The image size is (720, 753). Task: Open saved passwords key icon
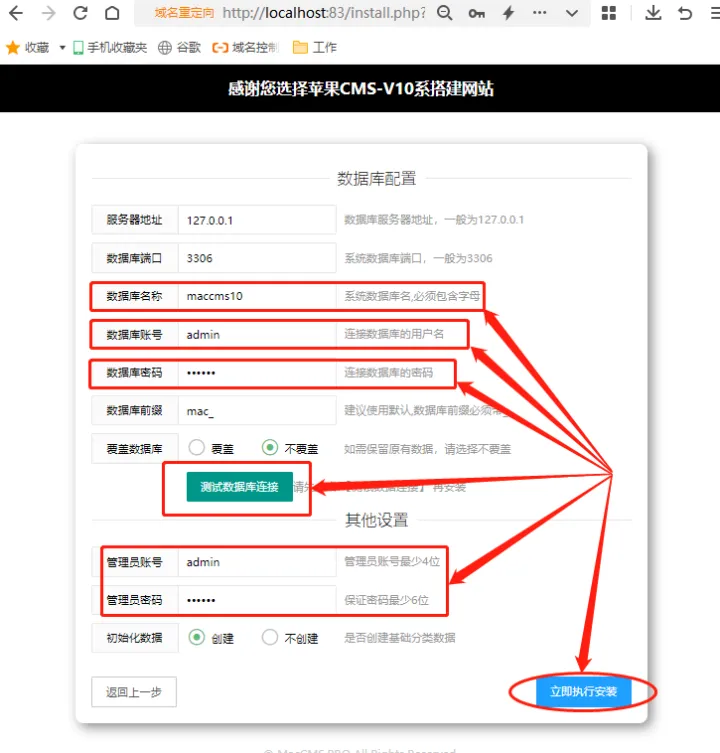coord(476,13)
